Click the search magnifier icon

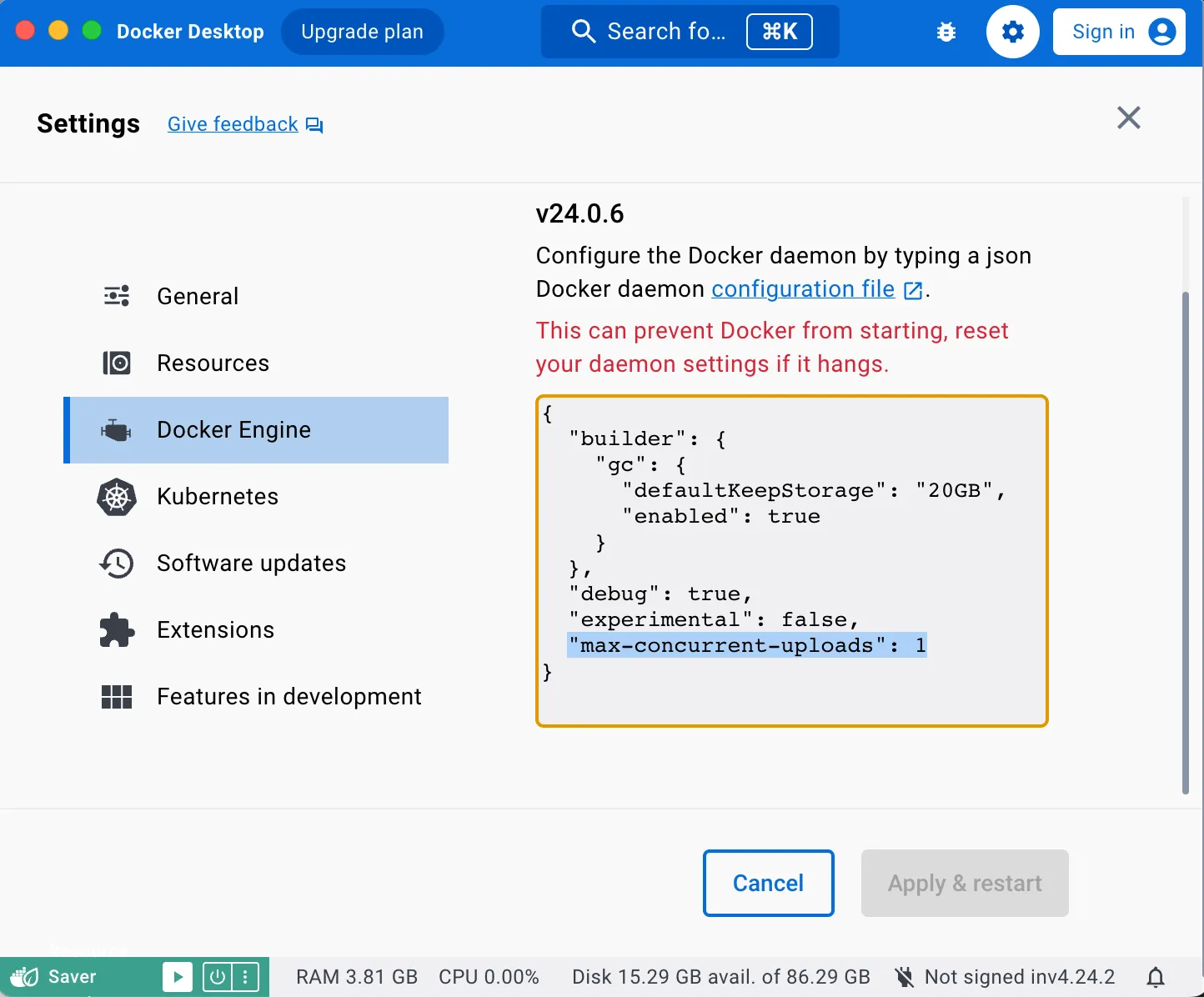click(584, 32)
